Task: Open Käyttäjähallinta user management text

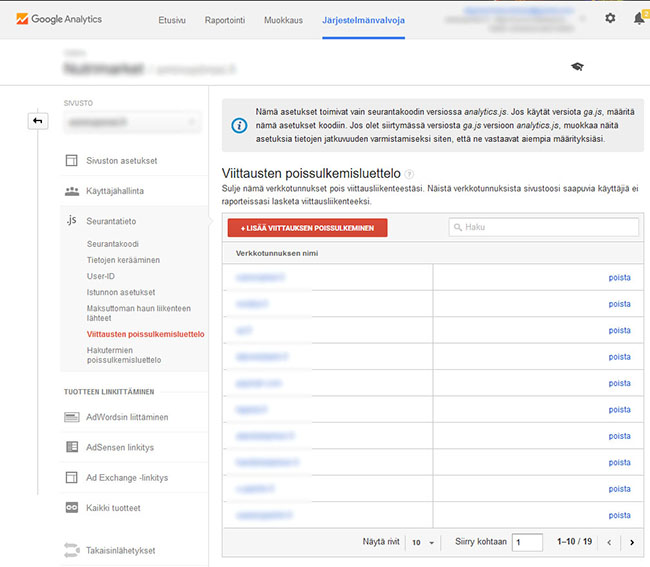Action: (x=115, y=191)
